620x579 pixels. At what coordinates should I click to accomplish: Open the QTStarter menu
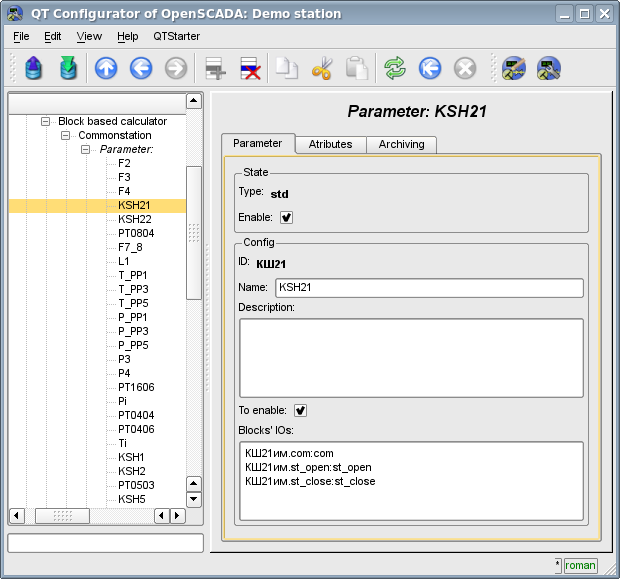click(x=176, y=36)
